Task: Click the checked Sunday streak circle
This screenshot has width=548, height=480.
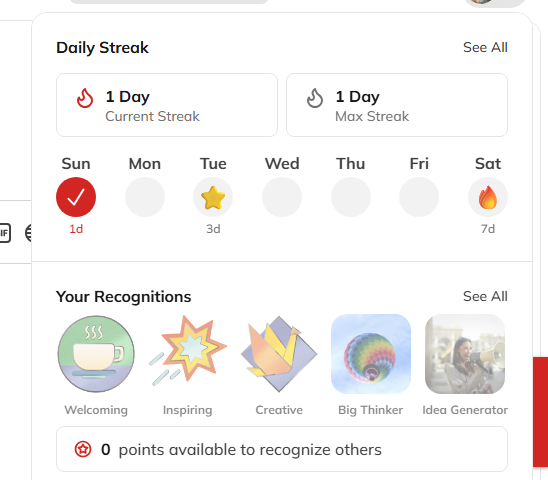Action: tap(76, 197)
